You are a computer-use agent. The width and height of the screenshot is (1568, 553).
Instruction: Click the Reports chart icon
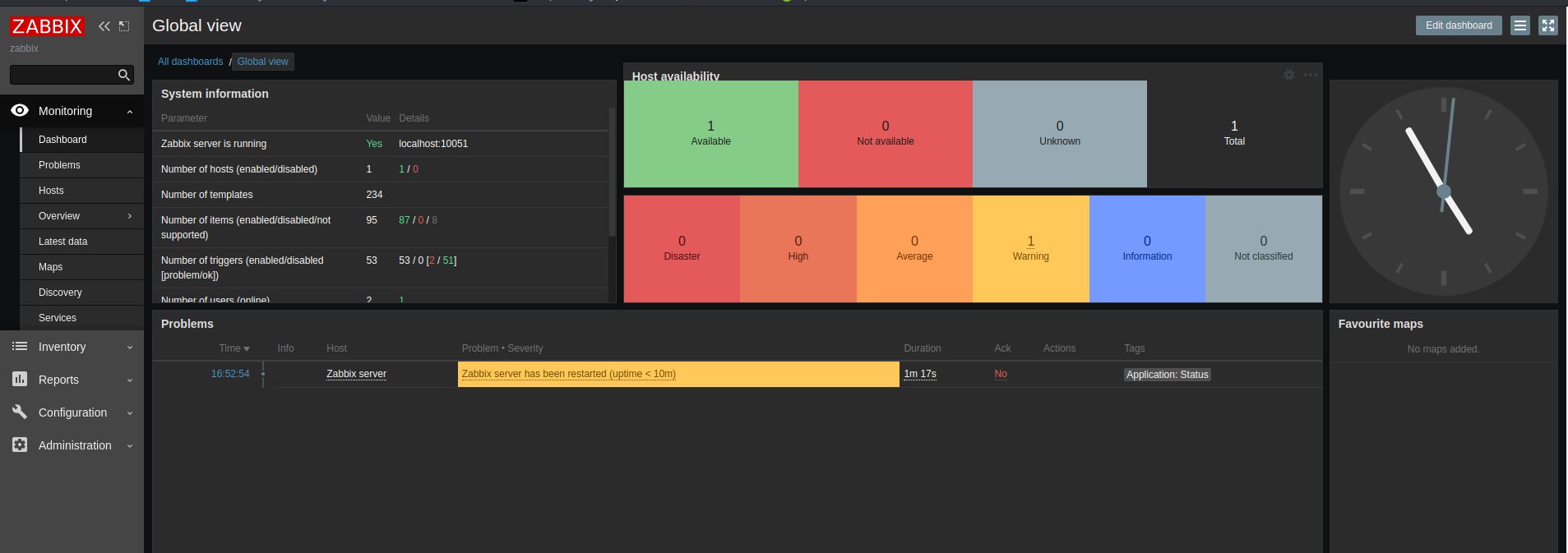[x=20, y=380]
